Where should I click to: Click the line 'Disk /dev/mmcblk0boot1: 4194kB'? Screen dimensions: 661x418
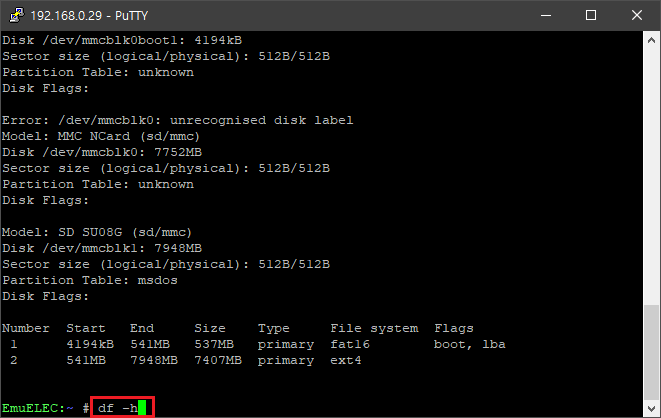122,40
